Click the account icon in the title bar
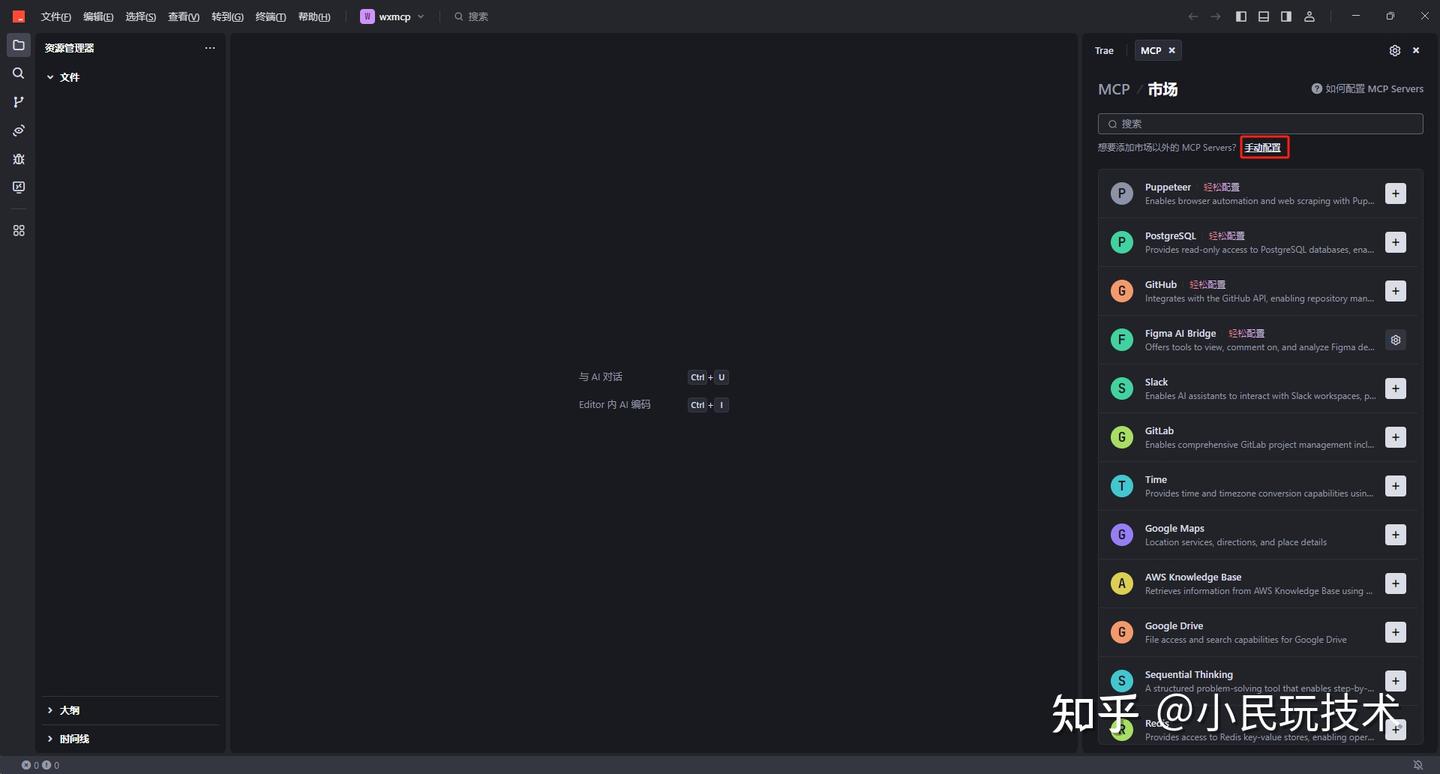Viewport: 1440px width, 774px height. pyautogui.click(x=1309, y=16)
